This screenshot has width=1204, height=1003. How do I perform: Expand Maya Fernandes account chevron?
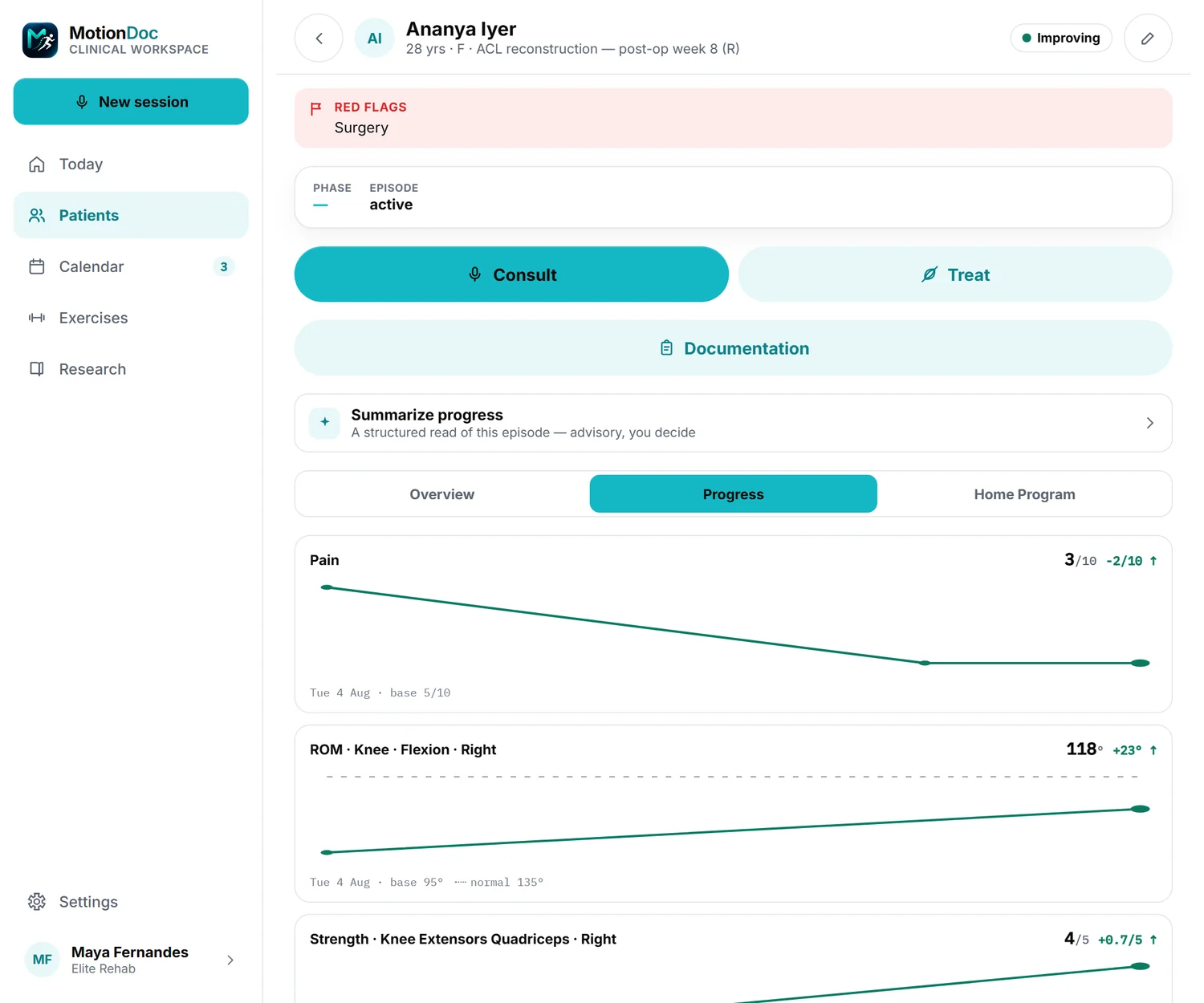click(x=230, y=960)
